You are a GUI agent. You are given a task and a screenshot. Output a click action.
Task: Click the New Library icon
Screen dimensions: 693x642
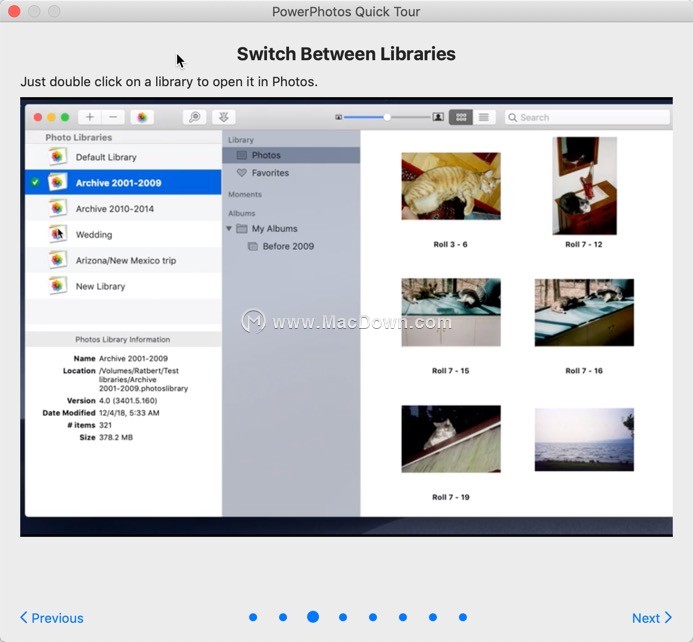[57, 285]
